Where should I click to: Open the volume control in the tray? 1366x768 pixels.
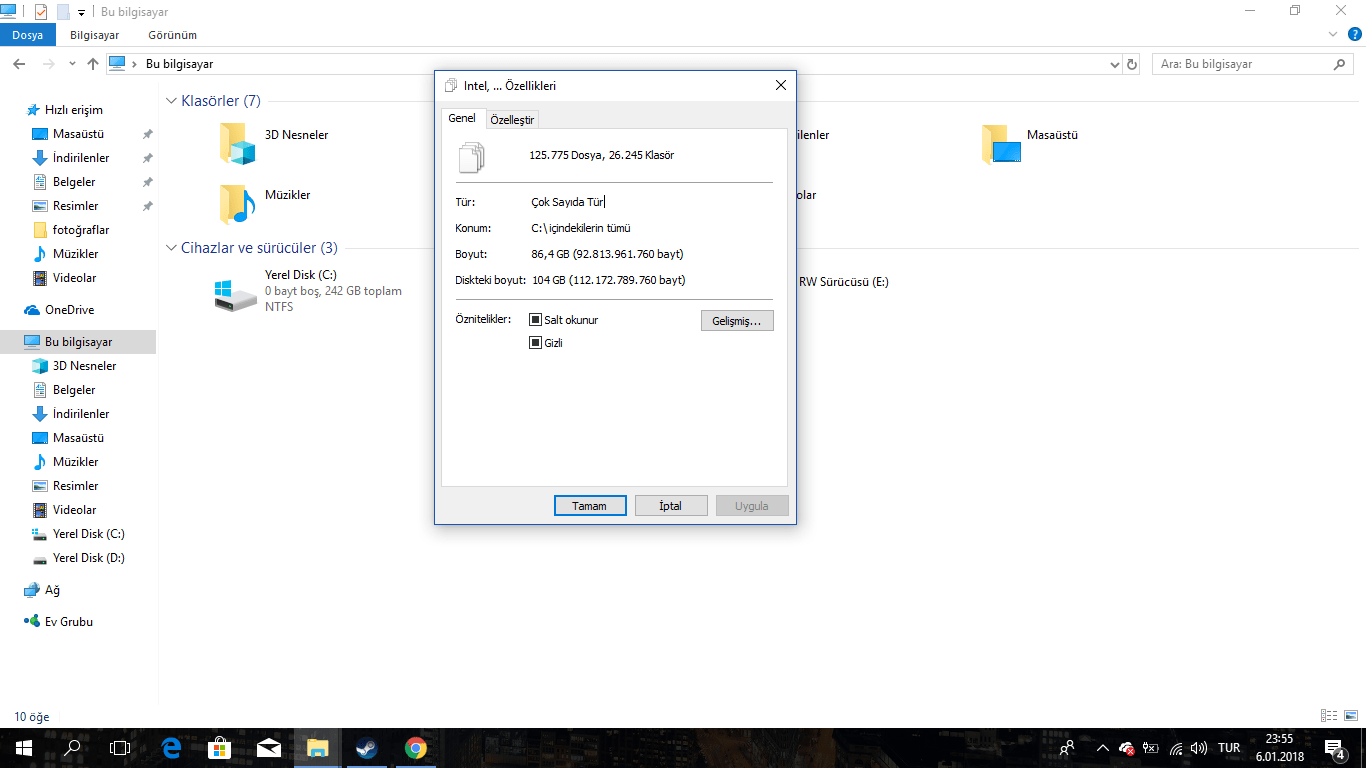click(x=1199, y=748)
